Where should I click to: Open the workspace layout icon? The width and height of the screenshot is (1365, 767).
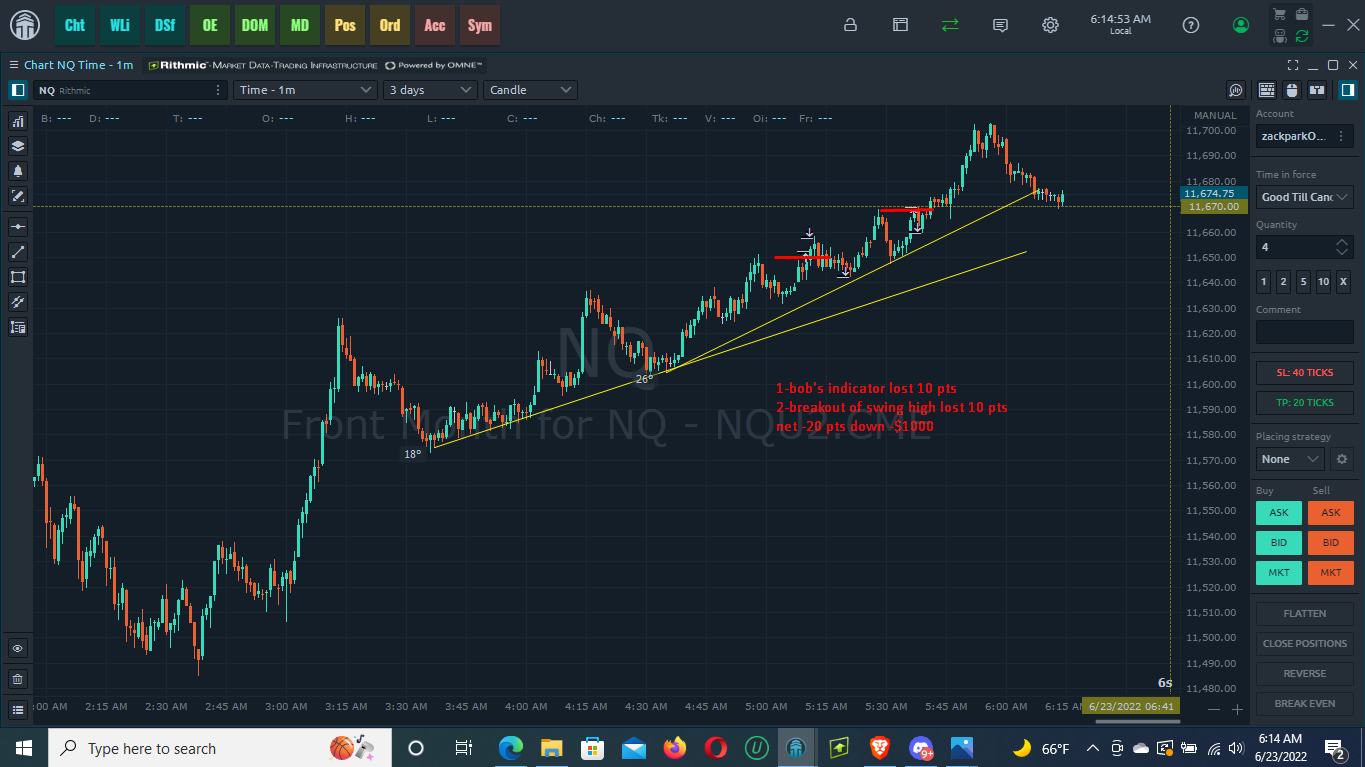(900, 25)
